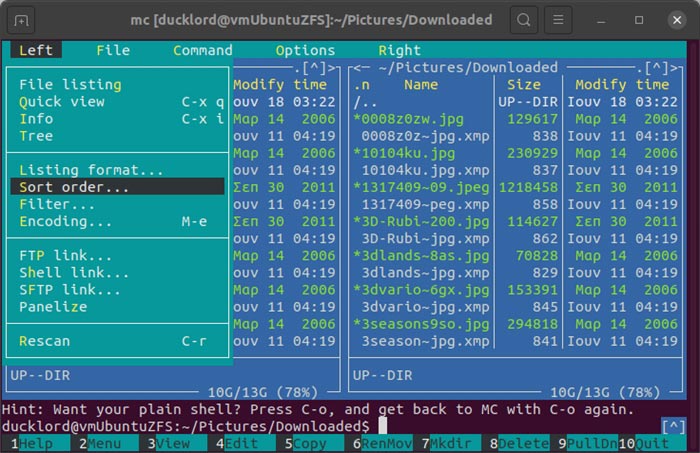Toggle command line [^] indicator

point(673,426)
